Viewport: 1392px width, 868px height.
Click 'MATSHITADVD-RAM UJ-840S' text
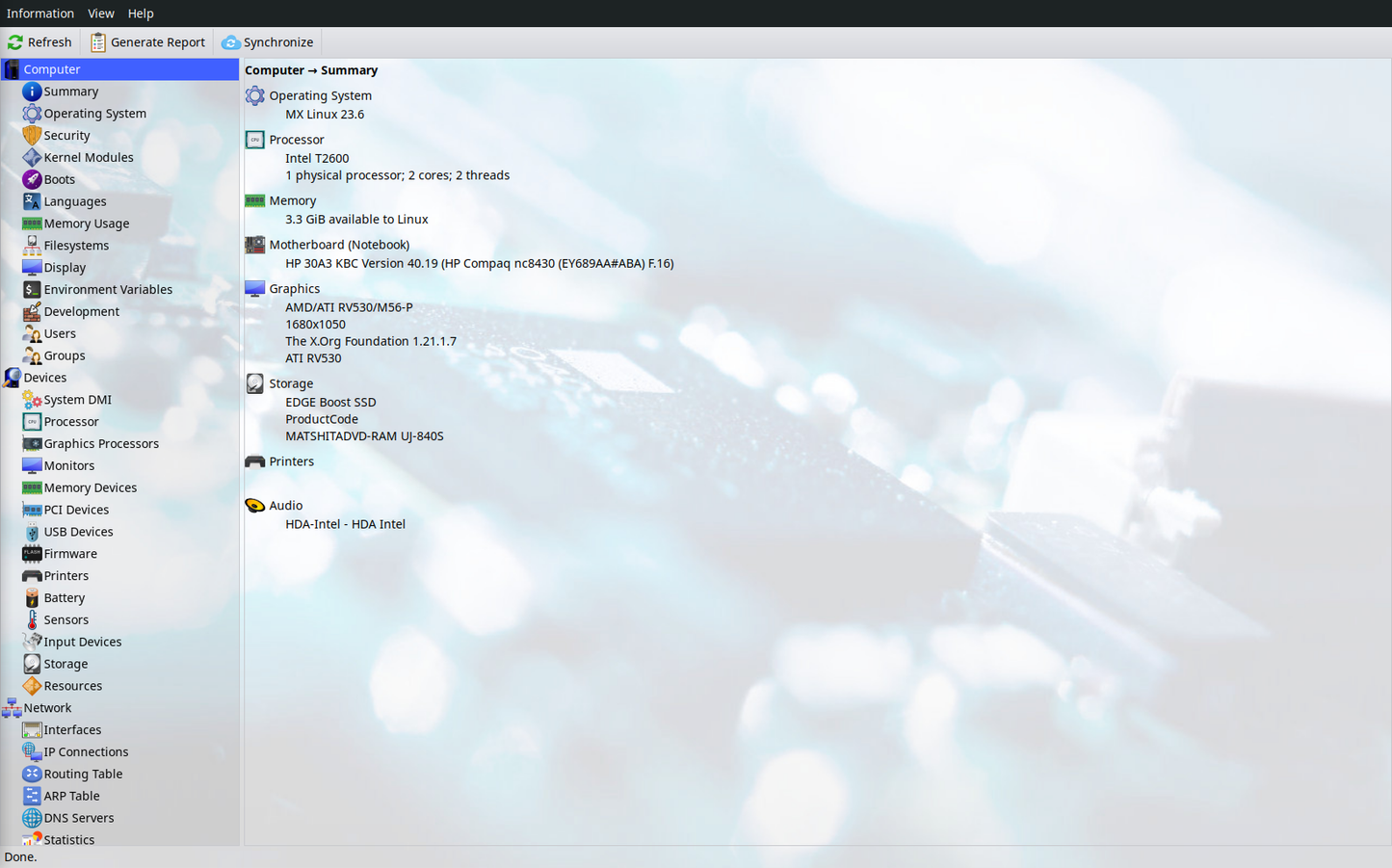point(364,436)
